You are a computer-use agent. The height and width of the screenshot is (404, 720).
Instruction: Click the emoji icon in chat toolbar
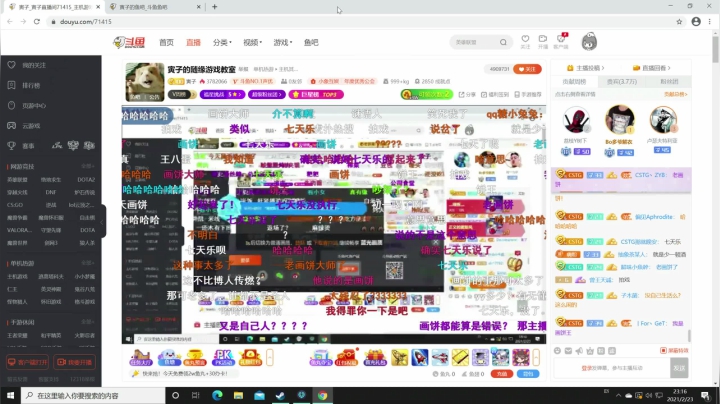click(557, 351)
